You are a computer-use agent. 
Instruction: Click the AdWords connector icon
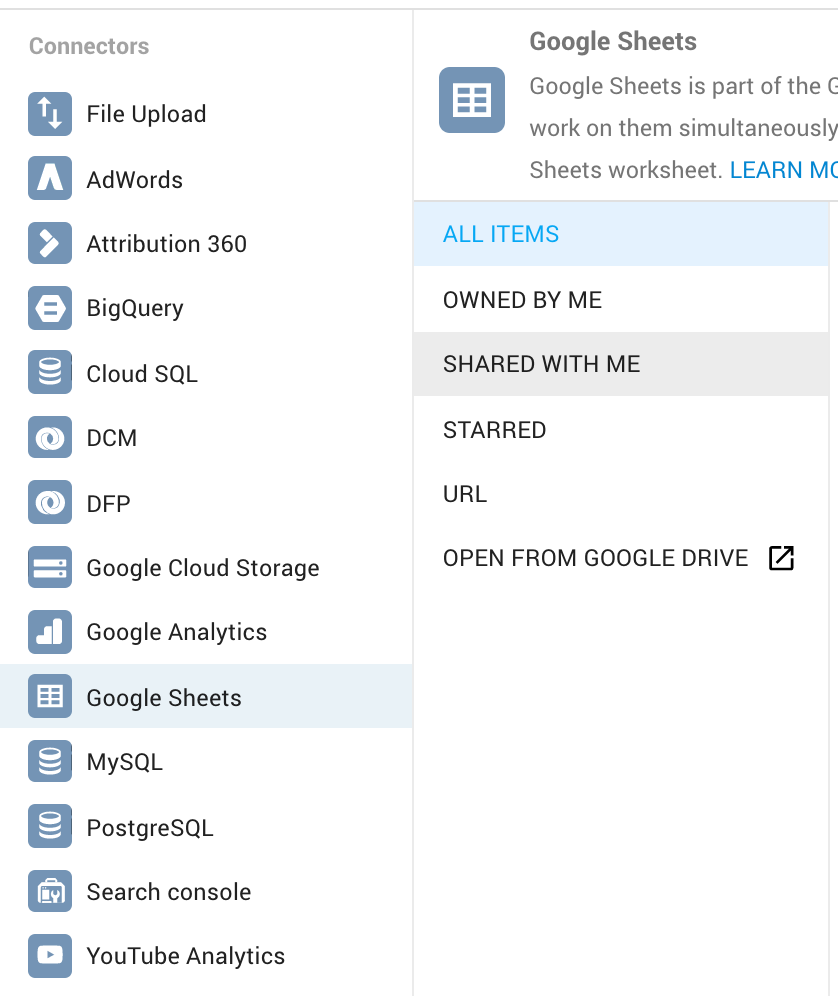coord(50,178)
